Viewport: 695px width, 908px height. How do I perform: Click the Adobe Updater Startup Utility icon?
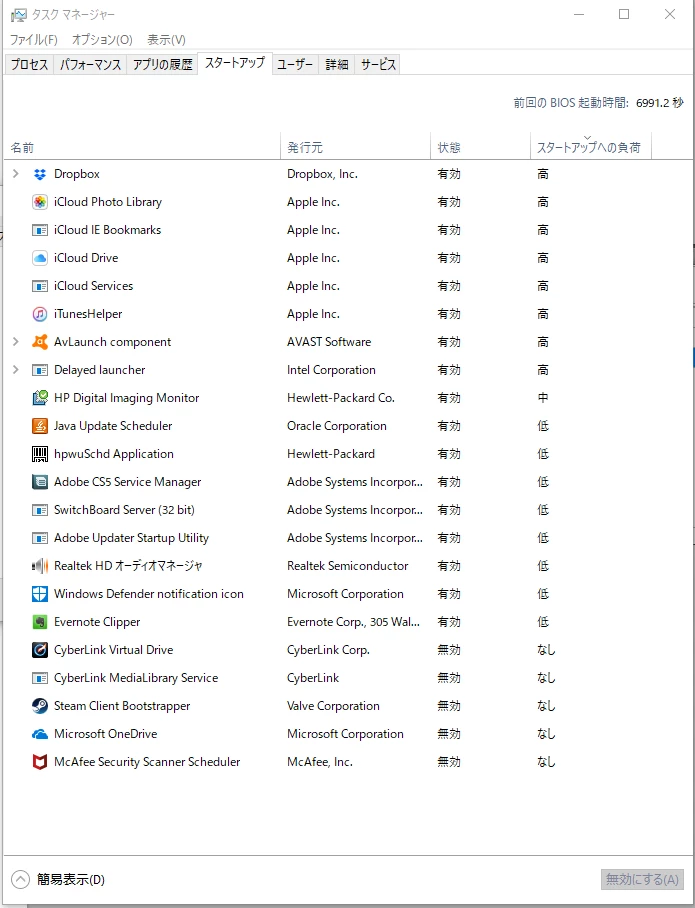tap(39, 538)
